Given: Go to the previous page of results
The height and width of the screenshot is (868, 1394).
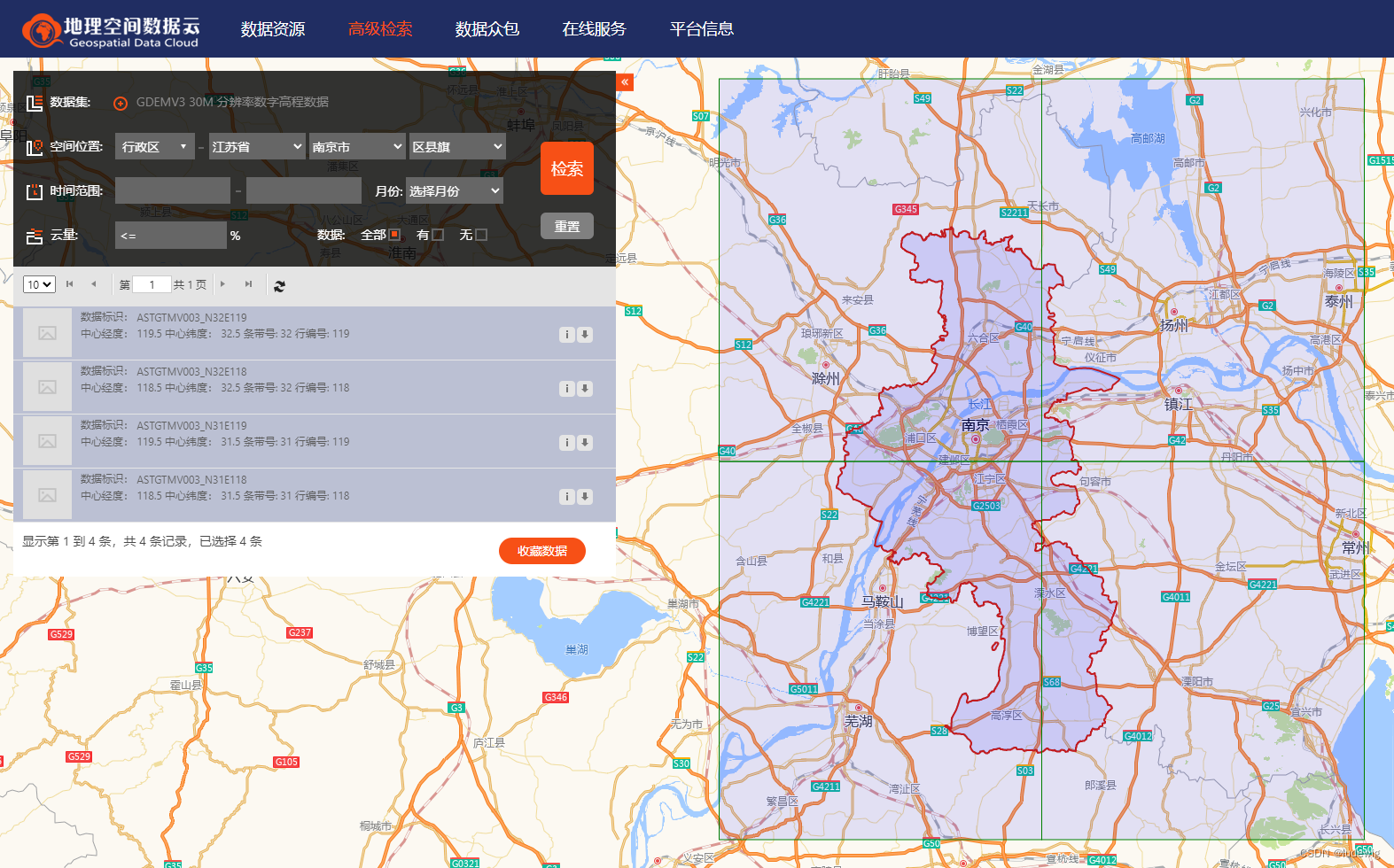Looking at the screenshot, I should [x=93, y=284].
